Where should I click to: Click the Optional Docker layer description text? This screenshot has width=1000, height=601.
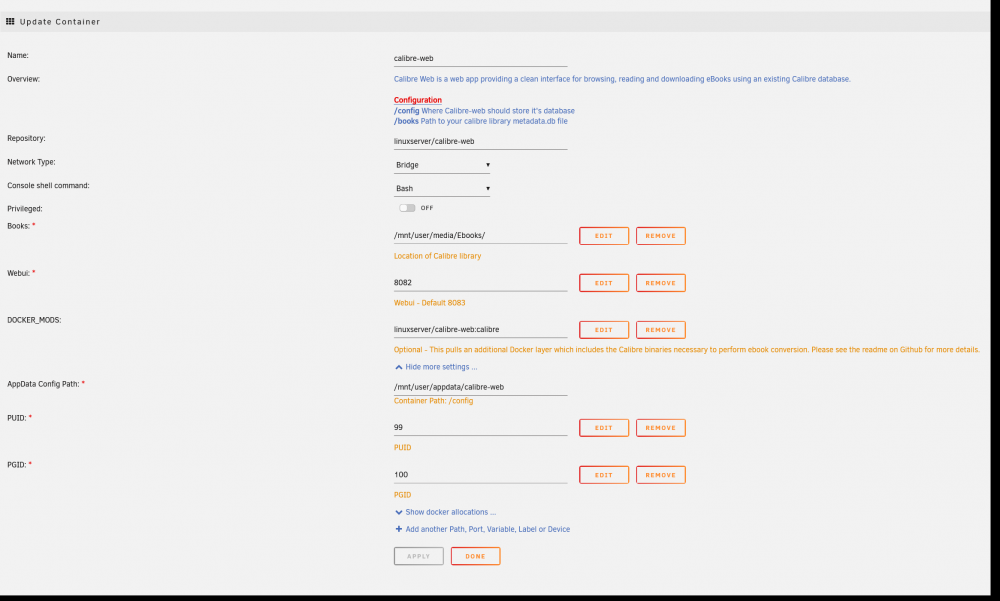[686, 350]
